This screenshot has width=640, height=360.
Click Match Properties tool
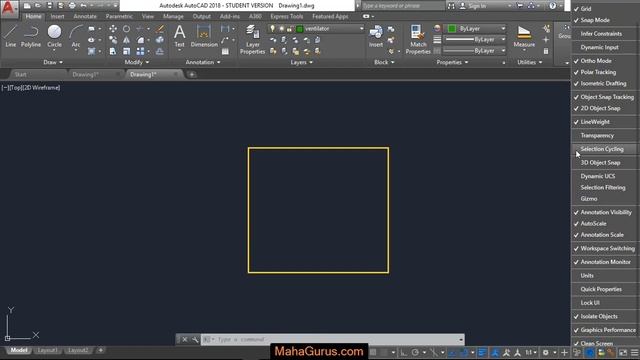point(418,39)
